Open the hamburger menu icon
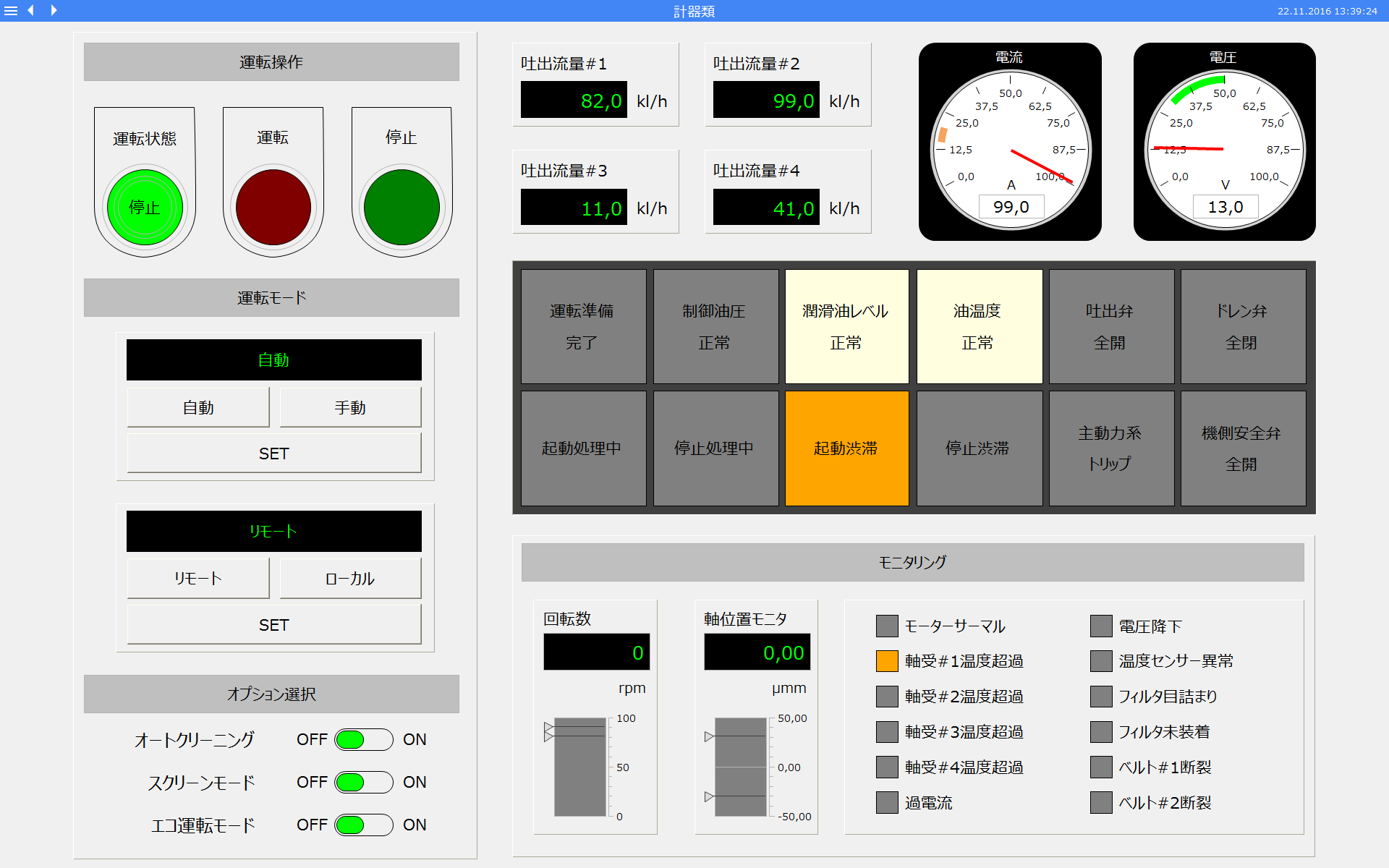The height and width of the screenshot is (868, 1389). (x=11, y=11)
